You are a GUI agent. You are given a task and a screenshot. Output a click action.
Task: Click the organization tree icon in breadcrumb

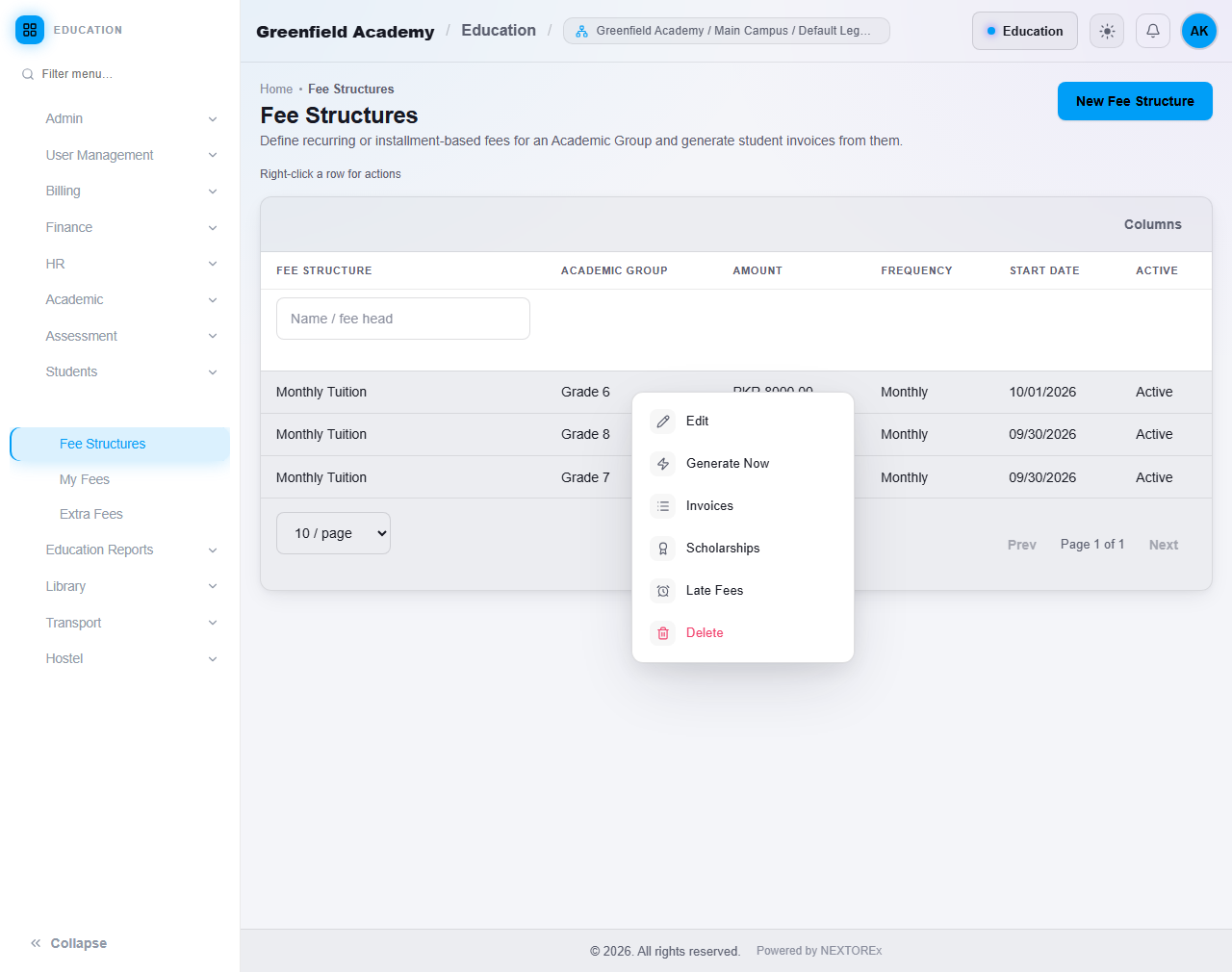(x=582, y=31)
